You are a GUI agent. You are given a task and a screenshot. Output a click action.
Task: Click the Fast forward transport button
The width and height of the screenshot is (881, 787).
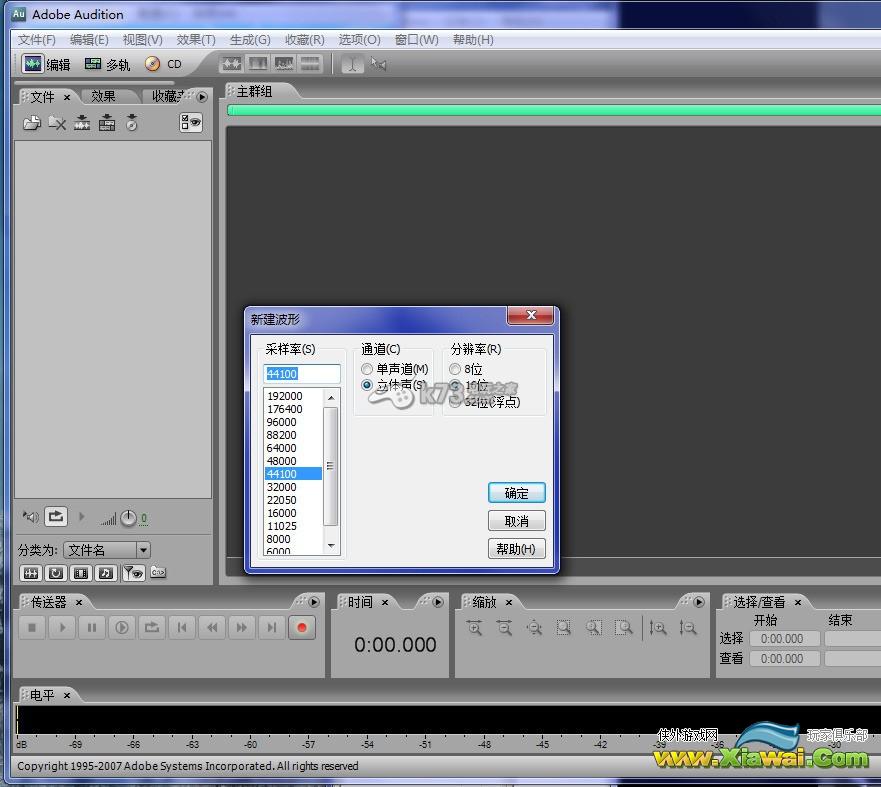click(242, 627)
